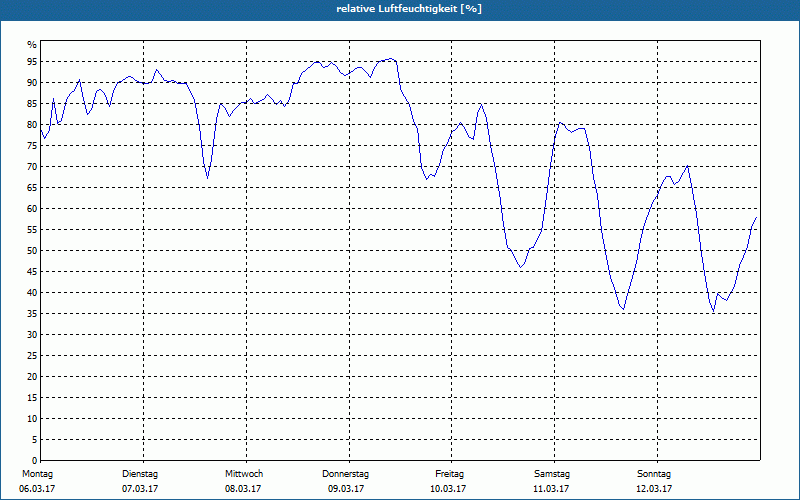Select the 'Montag' day label

point(37,474)
